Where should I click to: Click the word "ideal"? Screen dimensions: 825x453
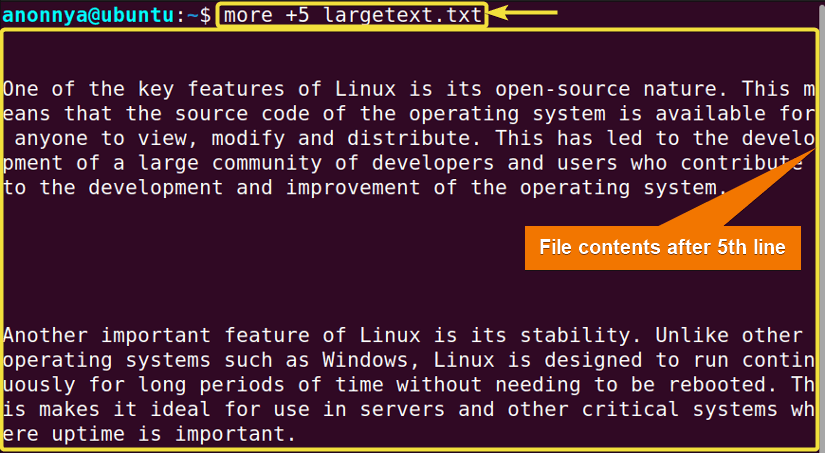tap(180, 409)
